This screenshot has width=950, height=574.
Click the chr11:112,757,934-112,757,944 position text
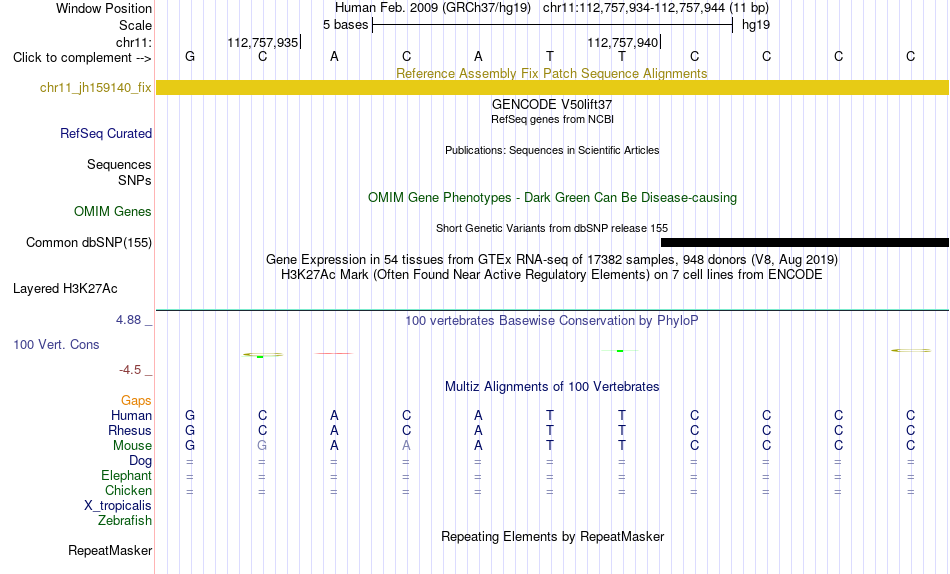pos(656,8)
